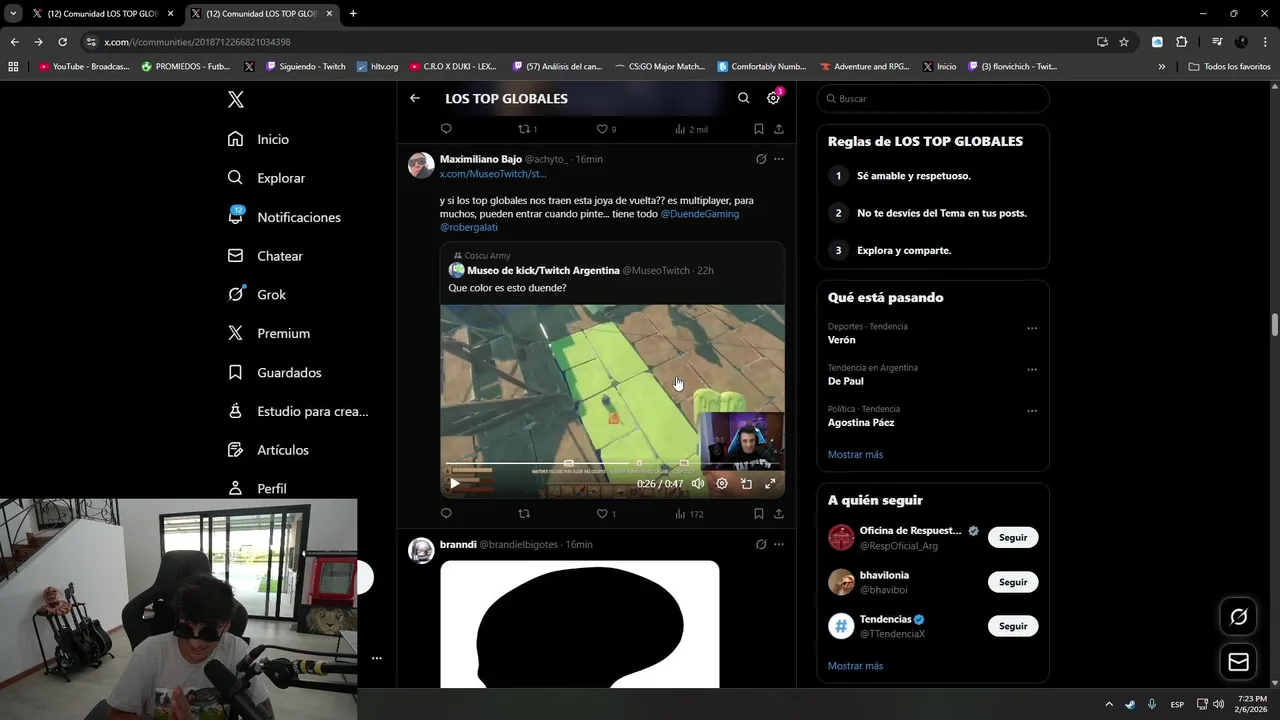Like the post with 9 likes
This screenshot has height=720, width=1280.
point(606,129)
